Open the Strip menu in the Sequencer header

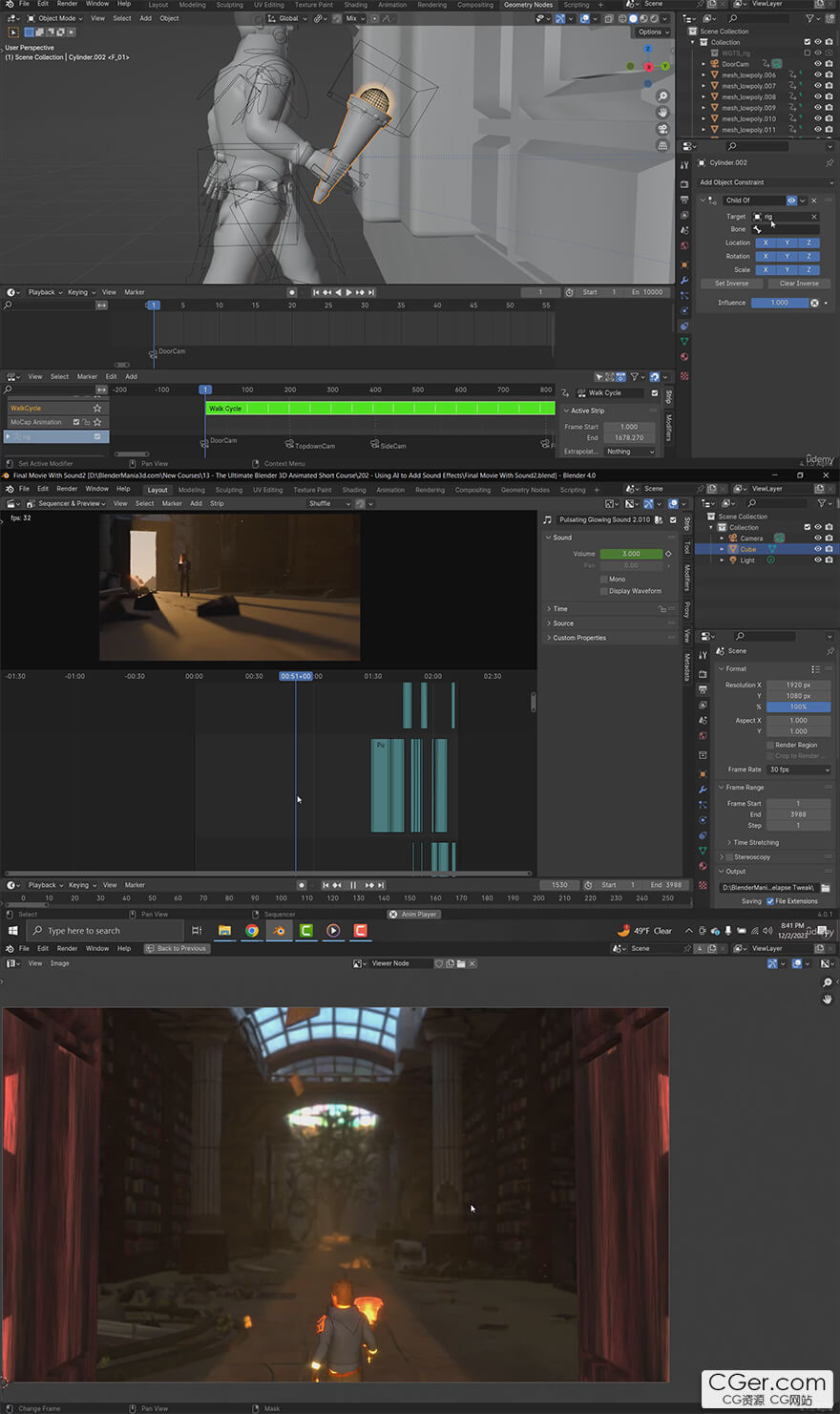pyautogui.click(x=217, y=503)
